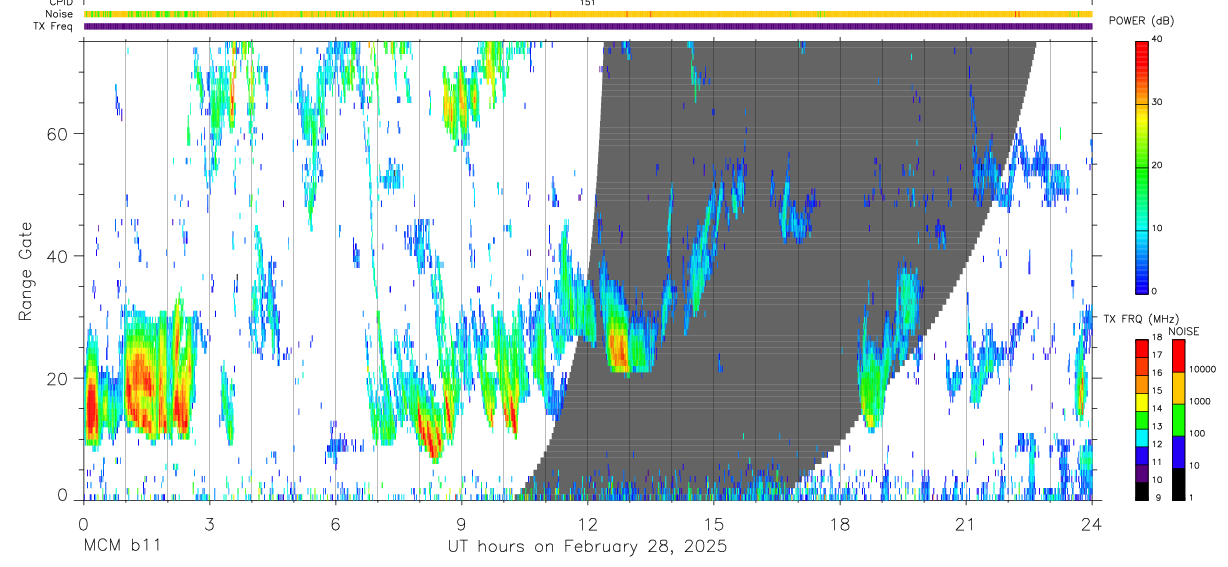The image size is (1228, 567).
Task: Click the 60 tick on Range Gate axis
Action: (x=59, y=133)
